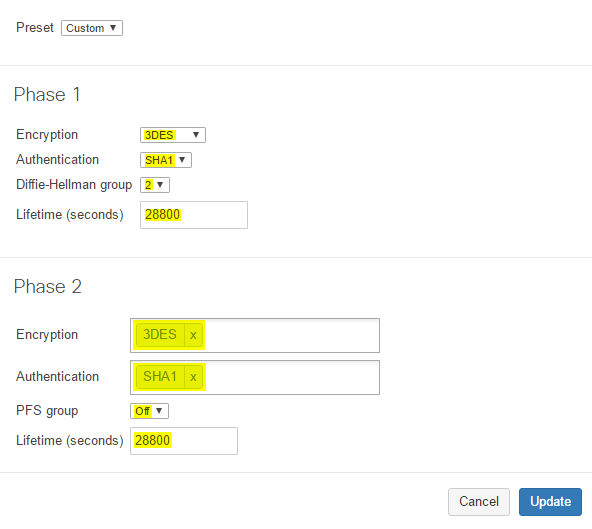592x529 pixels.
Task: Remove the 3DES tag in Phase 2 Encryption
Action: pyautogui.click(x=193, y=335)
